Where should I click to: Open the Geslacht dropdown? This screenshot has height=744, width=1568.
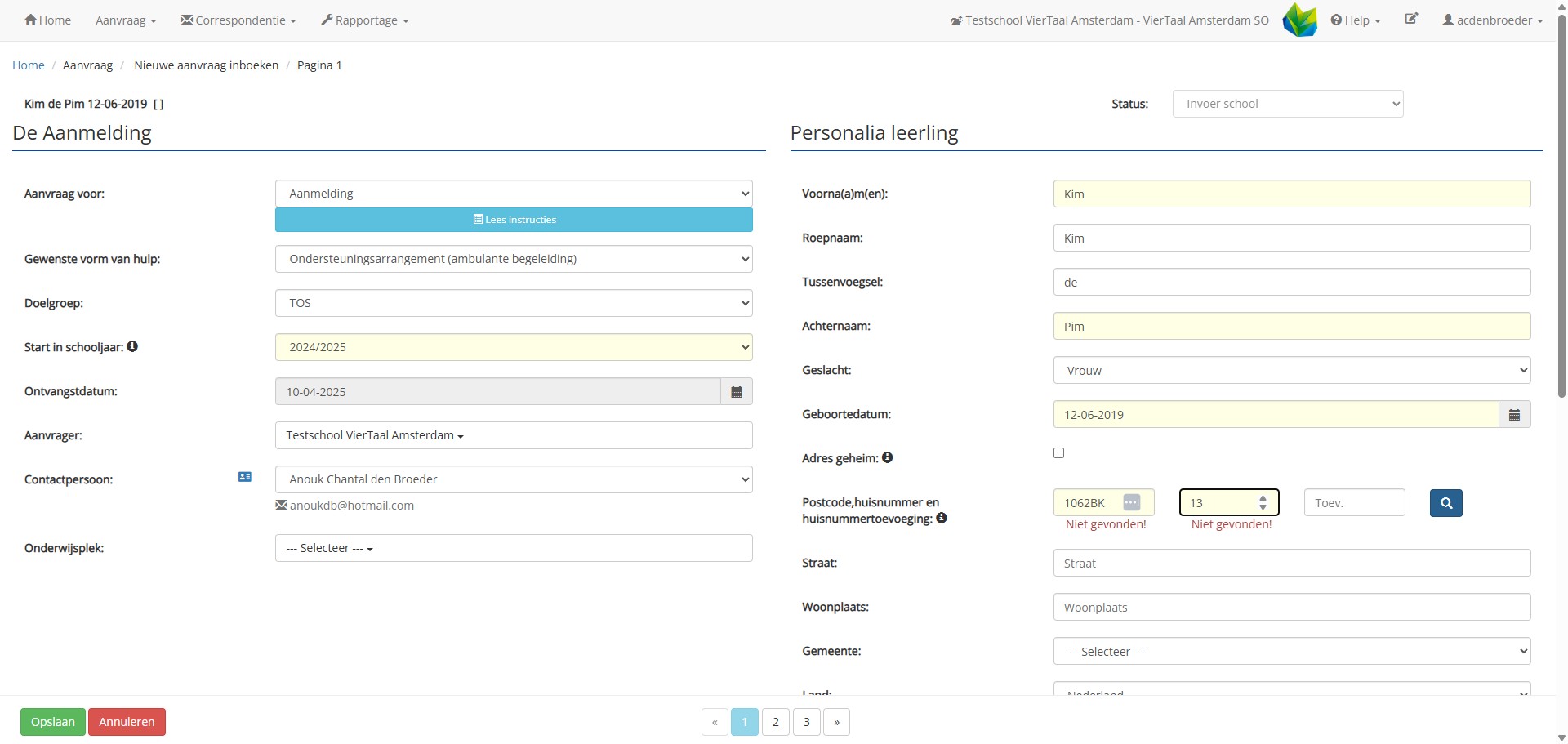tap(1292, 370)
